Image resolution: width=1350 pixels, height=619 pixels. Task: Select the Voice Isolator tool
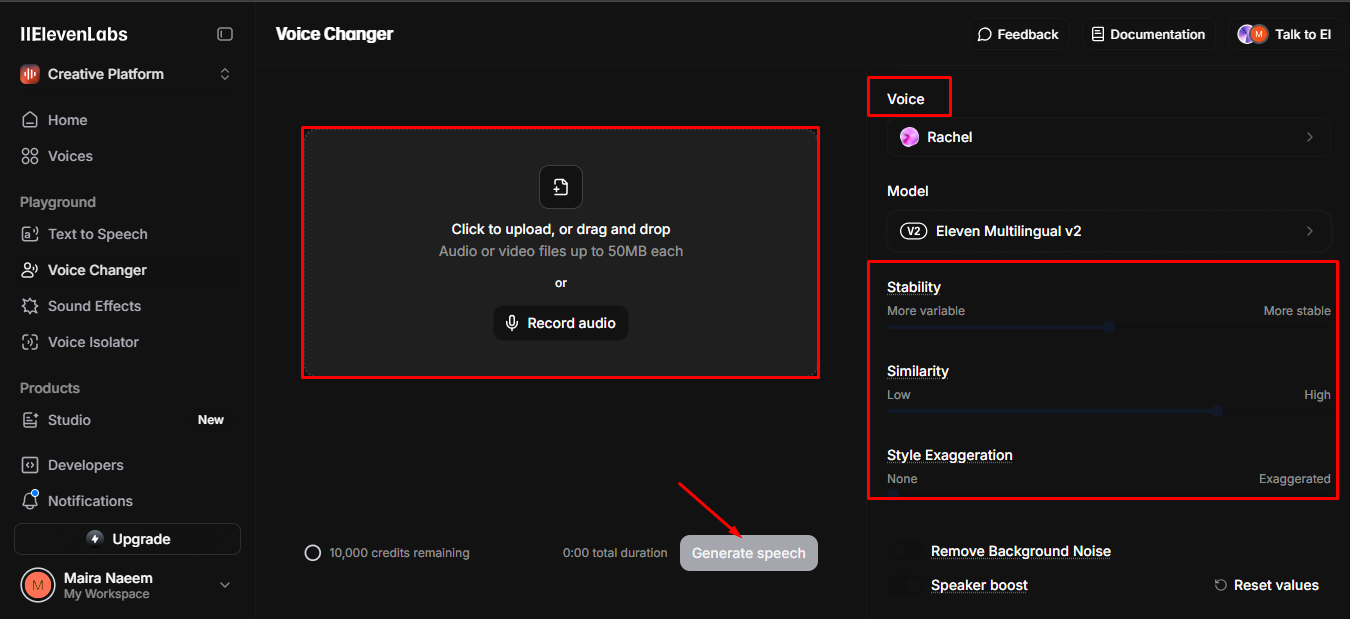click(93, 342)
